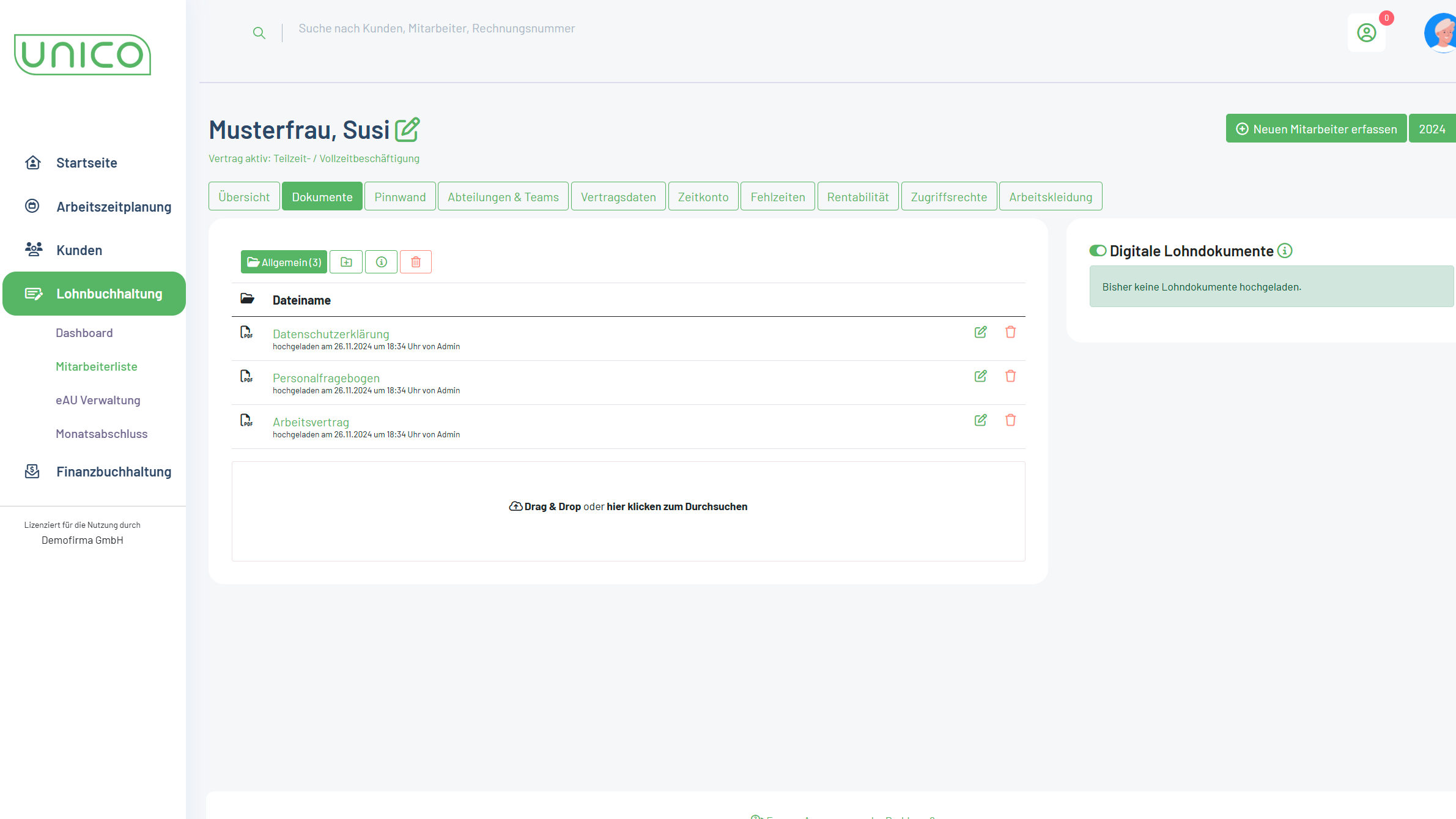Go to eAU Verwaltung in sidebar
The width and height of the screenshot is (1456, 819).
[x=98, y=400]
